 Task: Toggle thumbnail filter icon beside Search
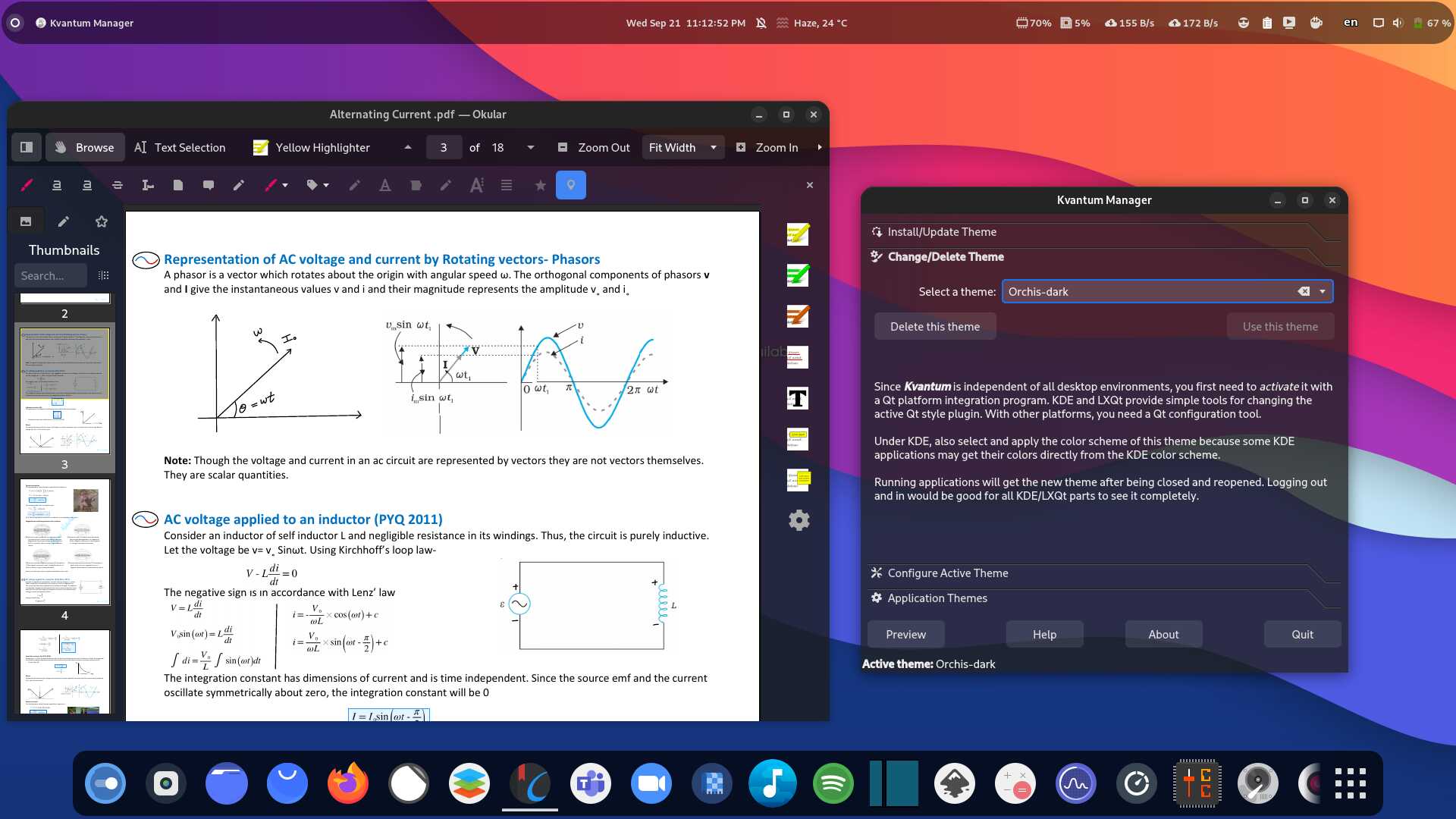coord(104,276)
